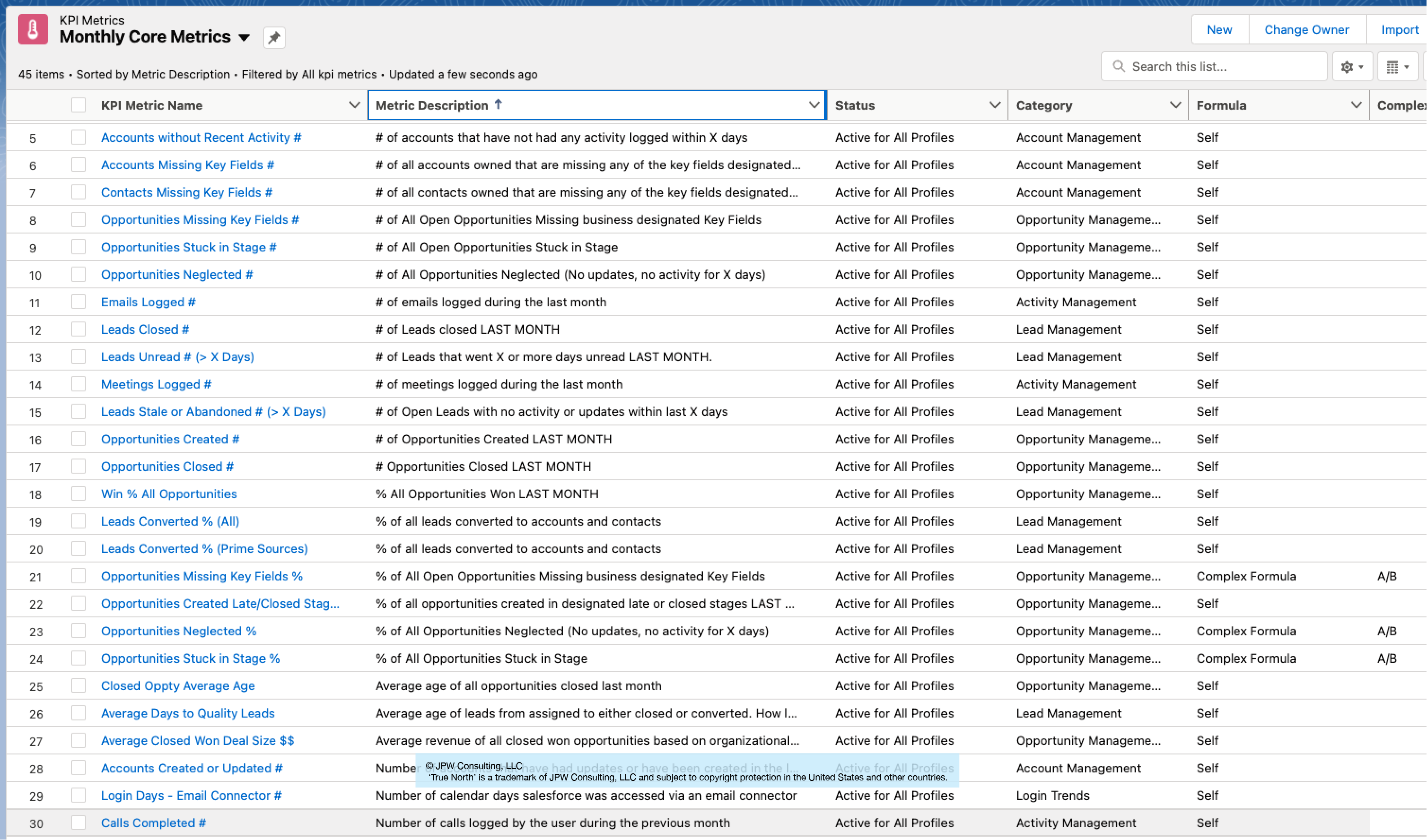Screen dimensions: 1427x840
Task: Check the row for Calls Completed #
Action: (79, 823)
